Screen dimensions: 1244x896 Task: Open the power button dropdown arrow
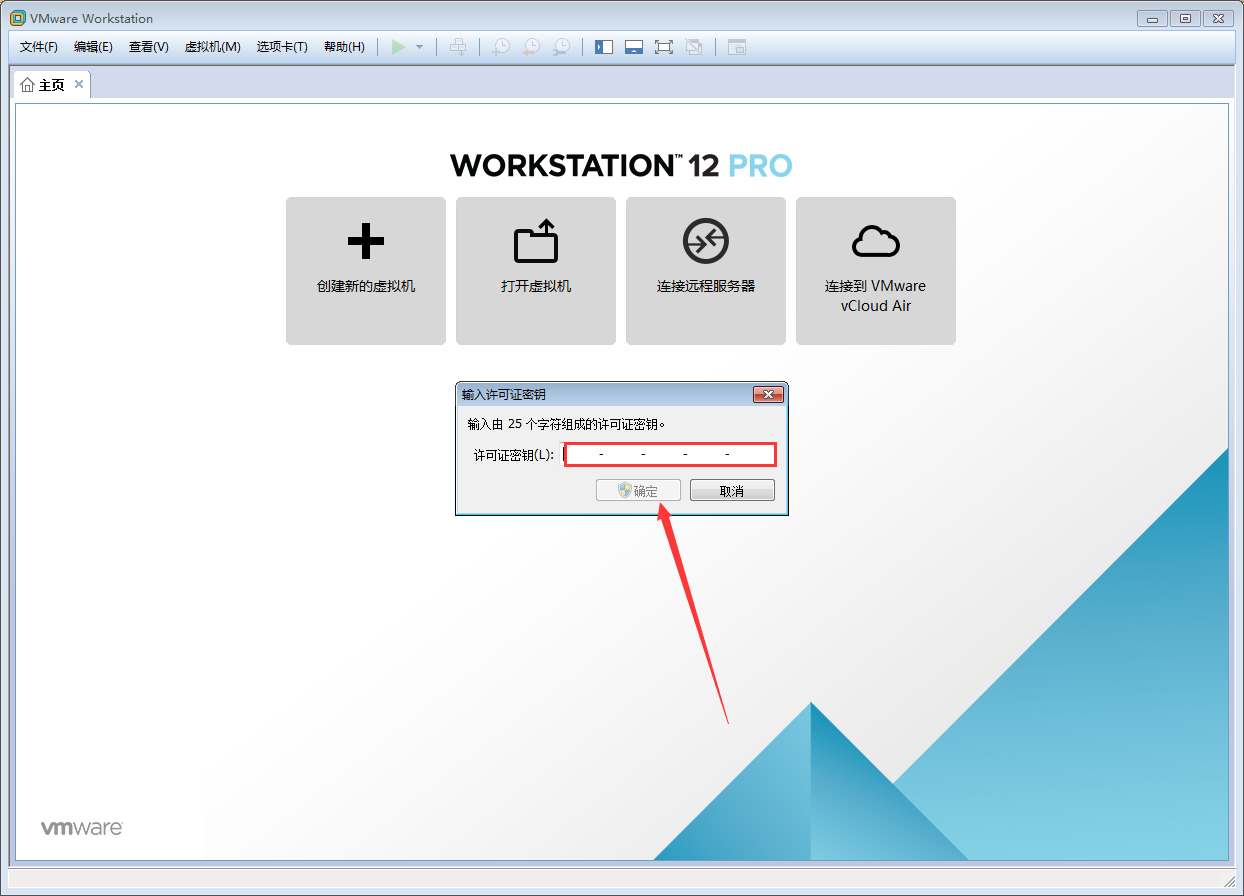418,46
